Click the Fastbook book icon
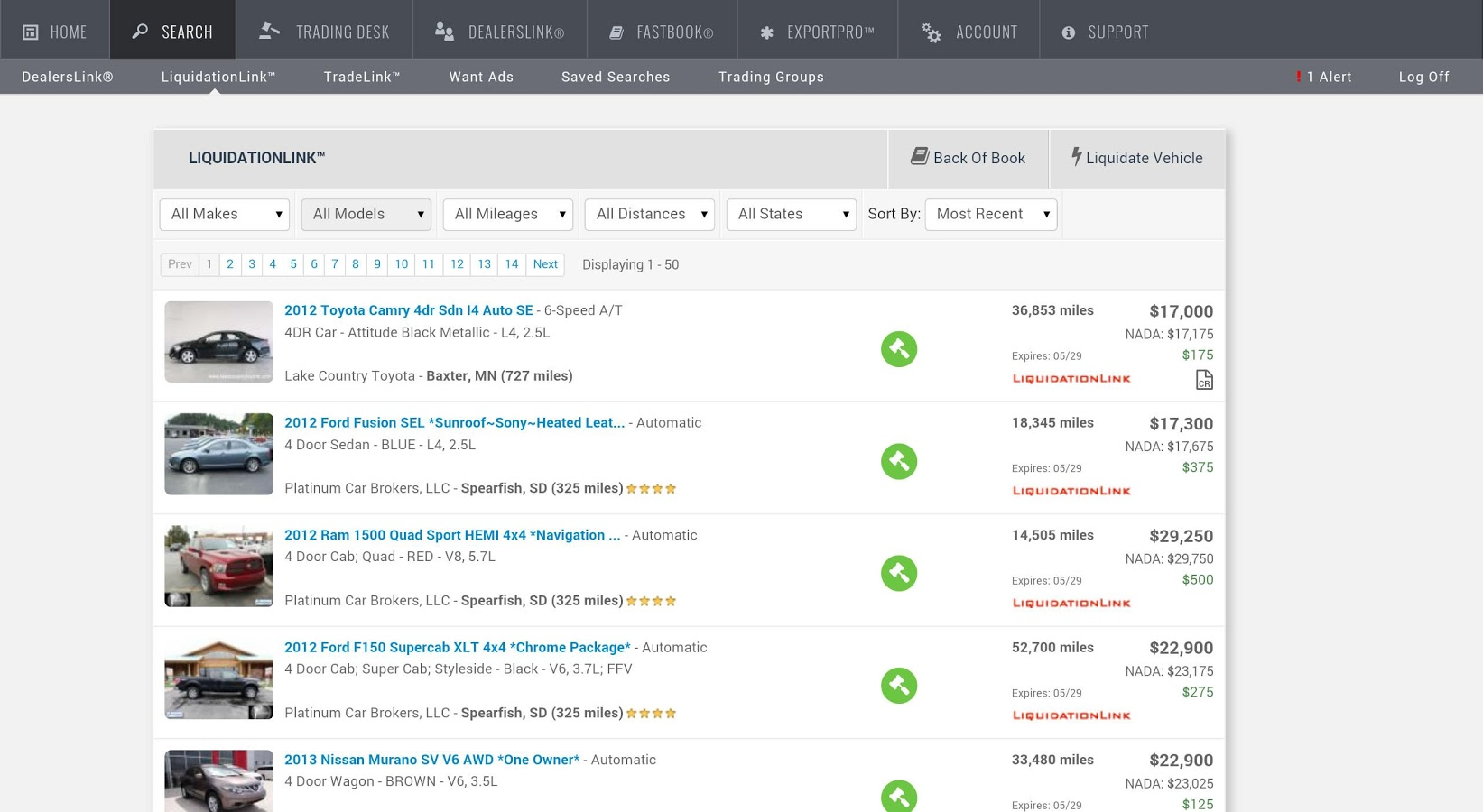The image size is (1483, 812). click(616, 32)
